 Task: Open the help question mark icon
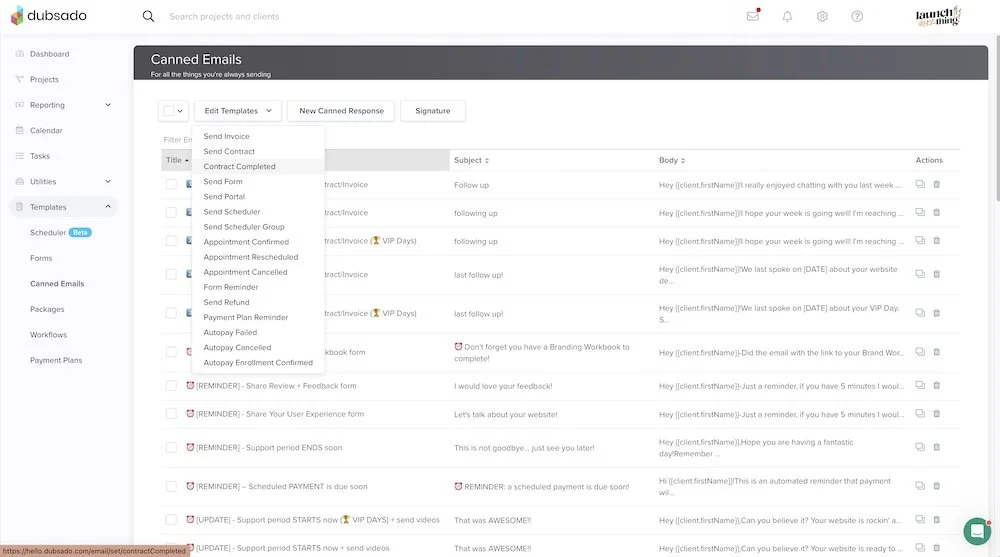click(x=857, y=17)
